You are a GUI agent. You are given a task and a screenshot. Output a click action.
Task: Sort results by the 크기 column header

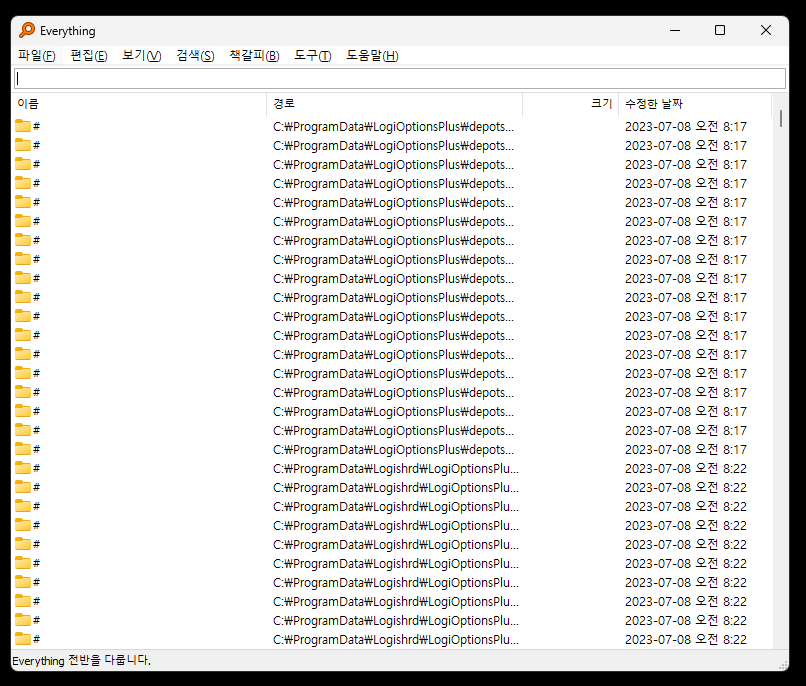coord(571,104)
